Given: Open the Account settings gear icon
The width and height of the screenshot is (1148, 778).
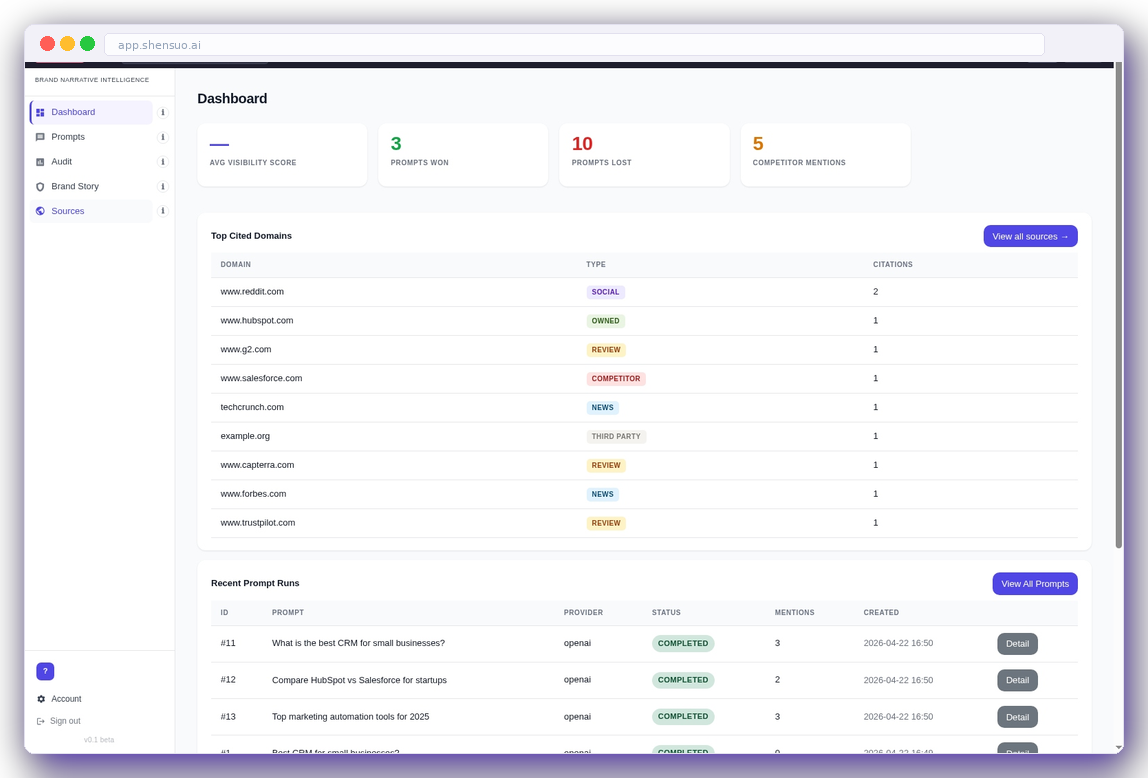Looking at the screenshot, I should click(40, 699).
